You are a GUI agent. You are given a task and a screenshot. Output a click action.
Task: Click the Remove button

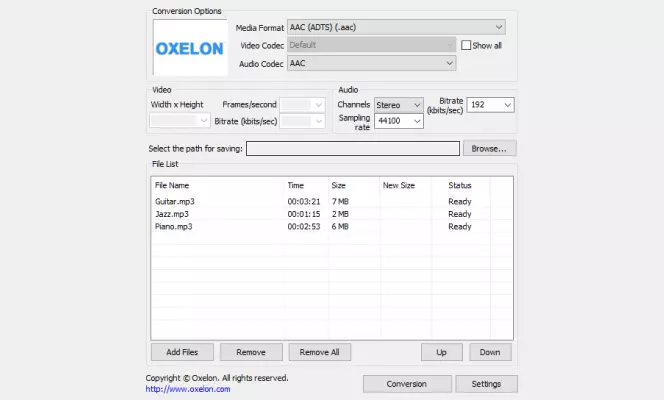point(251,352)
